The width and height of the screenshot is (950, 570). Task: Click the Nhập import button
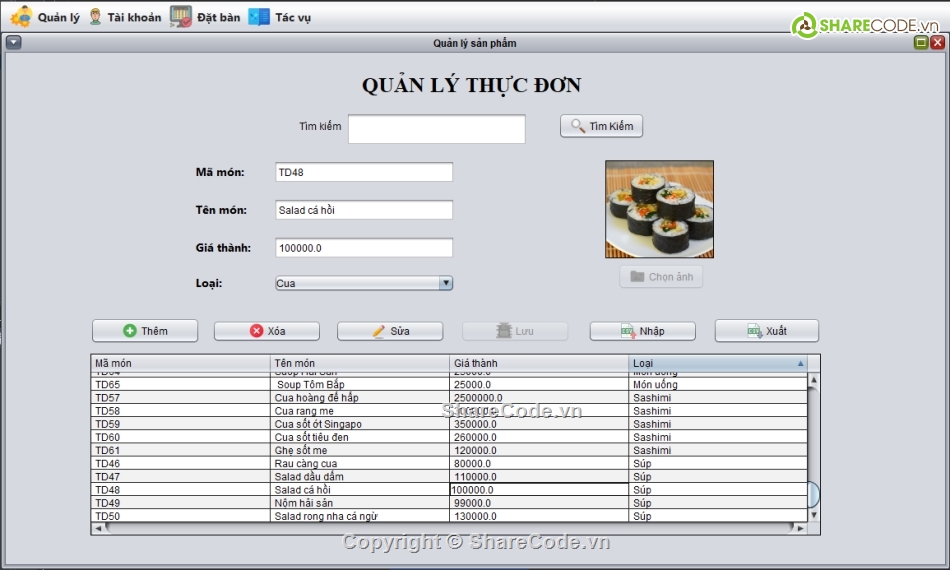(x=642, y=331)
